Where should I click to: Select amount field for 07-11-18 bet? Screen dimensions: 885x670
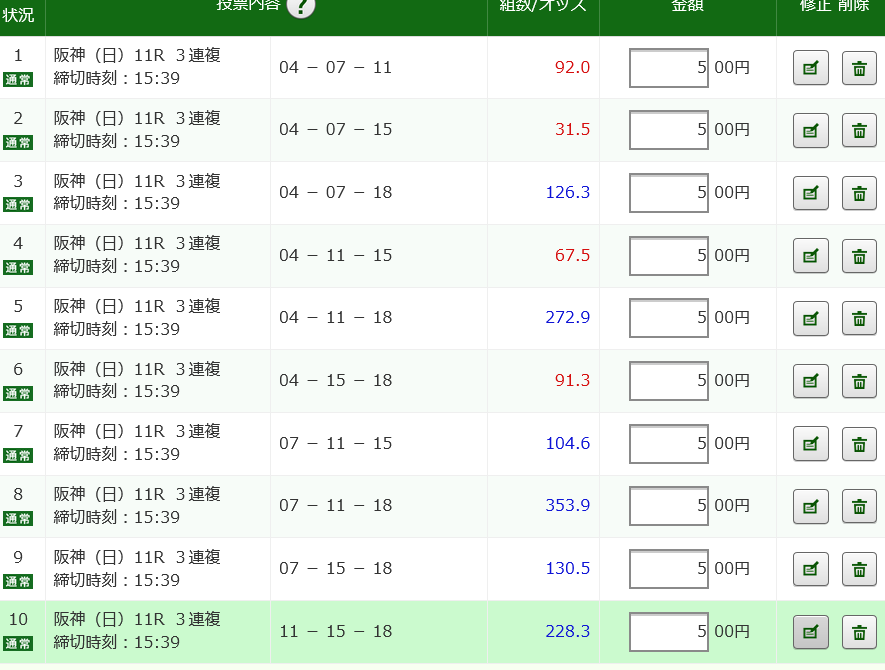coord(668,506)
